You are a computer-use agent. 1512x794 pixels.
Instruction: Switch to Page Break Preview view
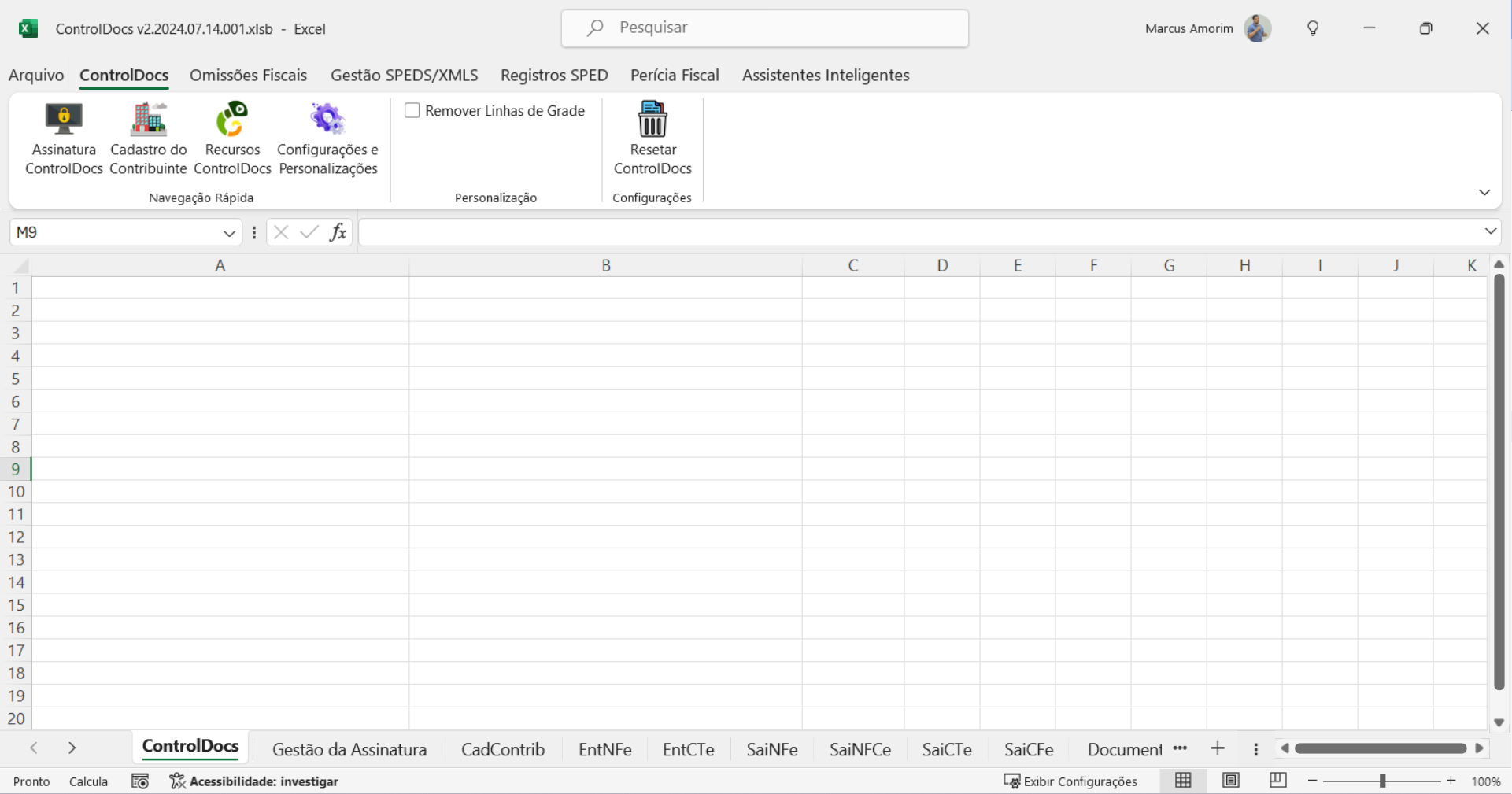click(1277, 781)
